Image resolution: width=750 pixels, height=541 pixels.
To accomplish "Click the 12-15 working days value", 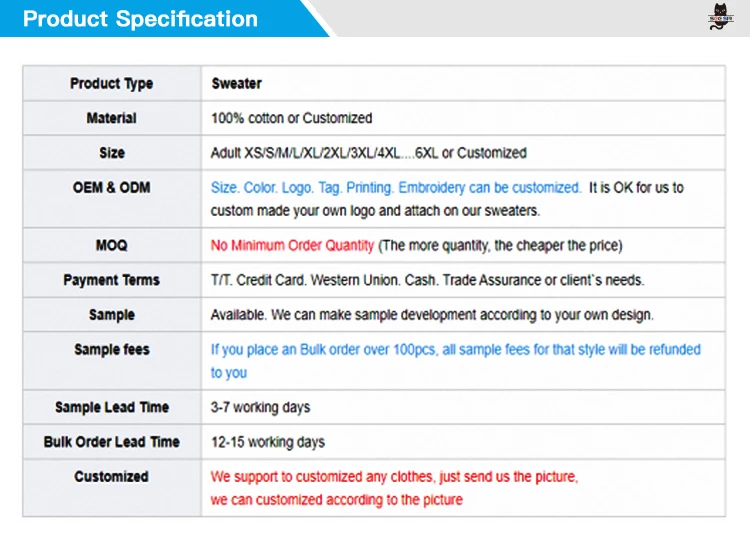I will (x=267, y=442).
